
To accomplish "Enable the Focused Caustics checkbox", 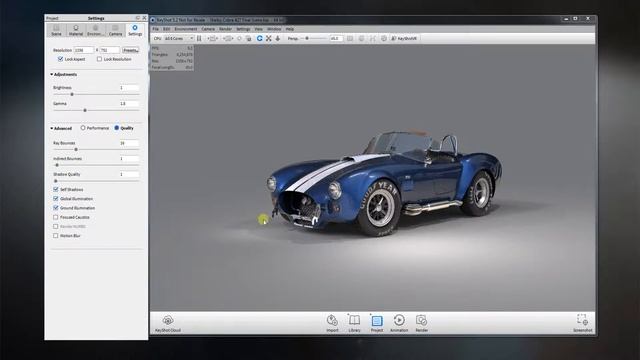I will pyautogui.click(x=56, y=218).
